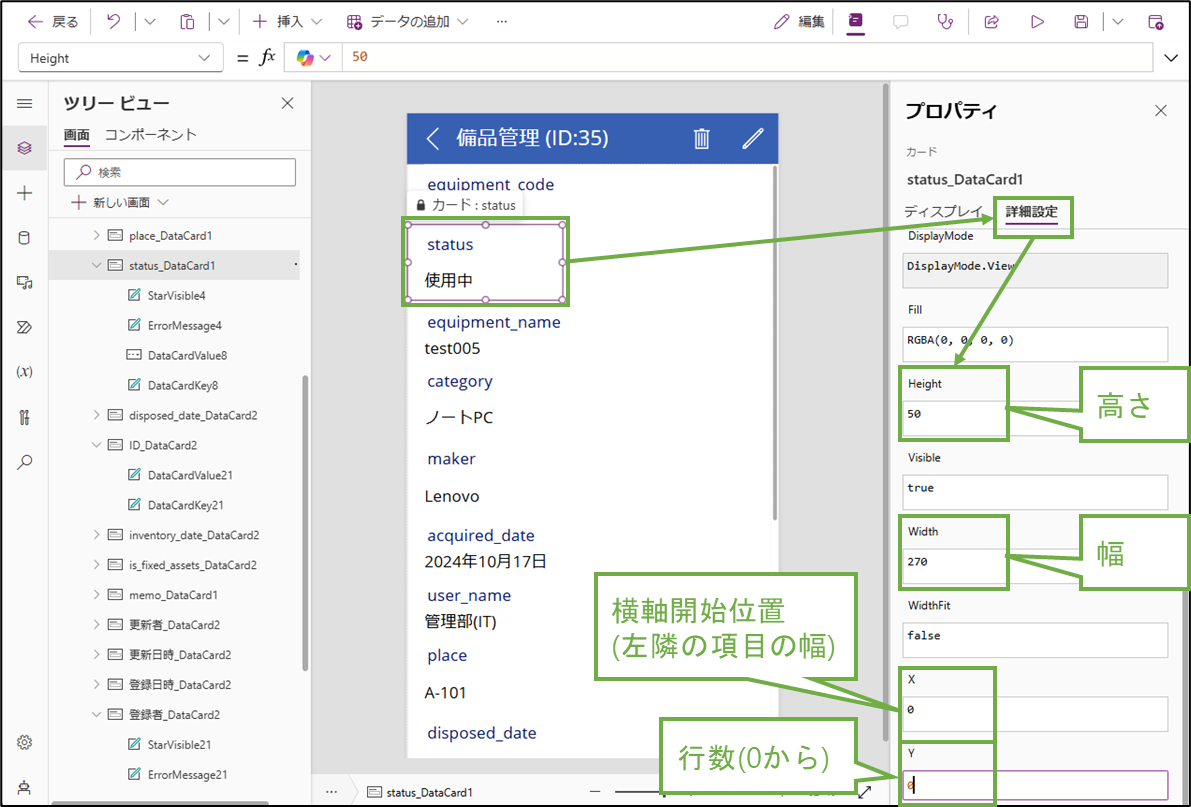Collapse ID_DataCard2 in tree

tap(96, 445)
